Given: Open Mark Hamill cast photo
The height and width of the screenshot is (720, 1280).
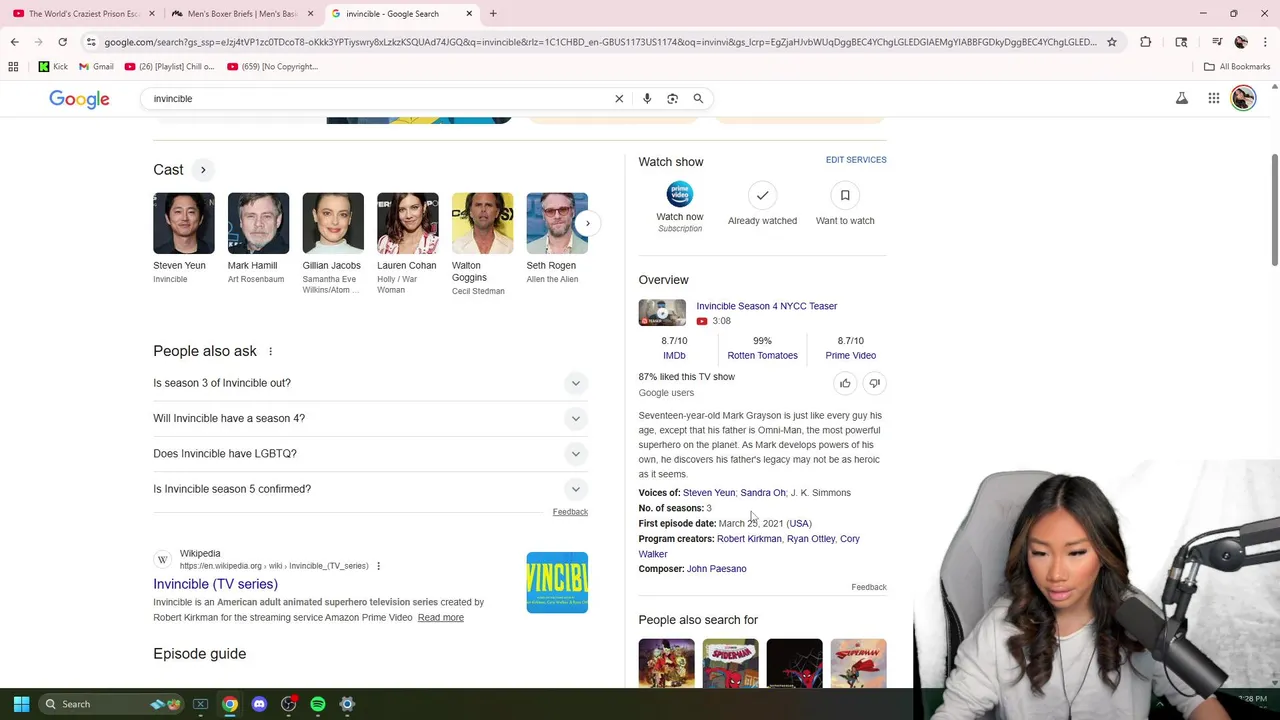Looking at the screenshot, I should click(258, 223).
